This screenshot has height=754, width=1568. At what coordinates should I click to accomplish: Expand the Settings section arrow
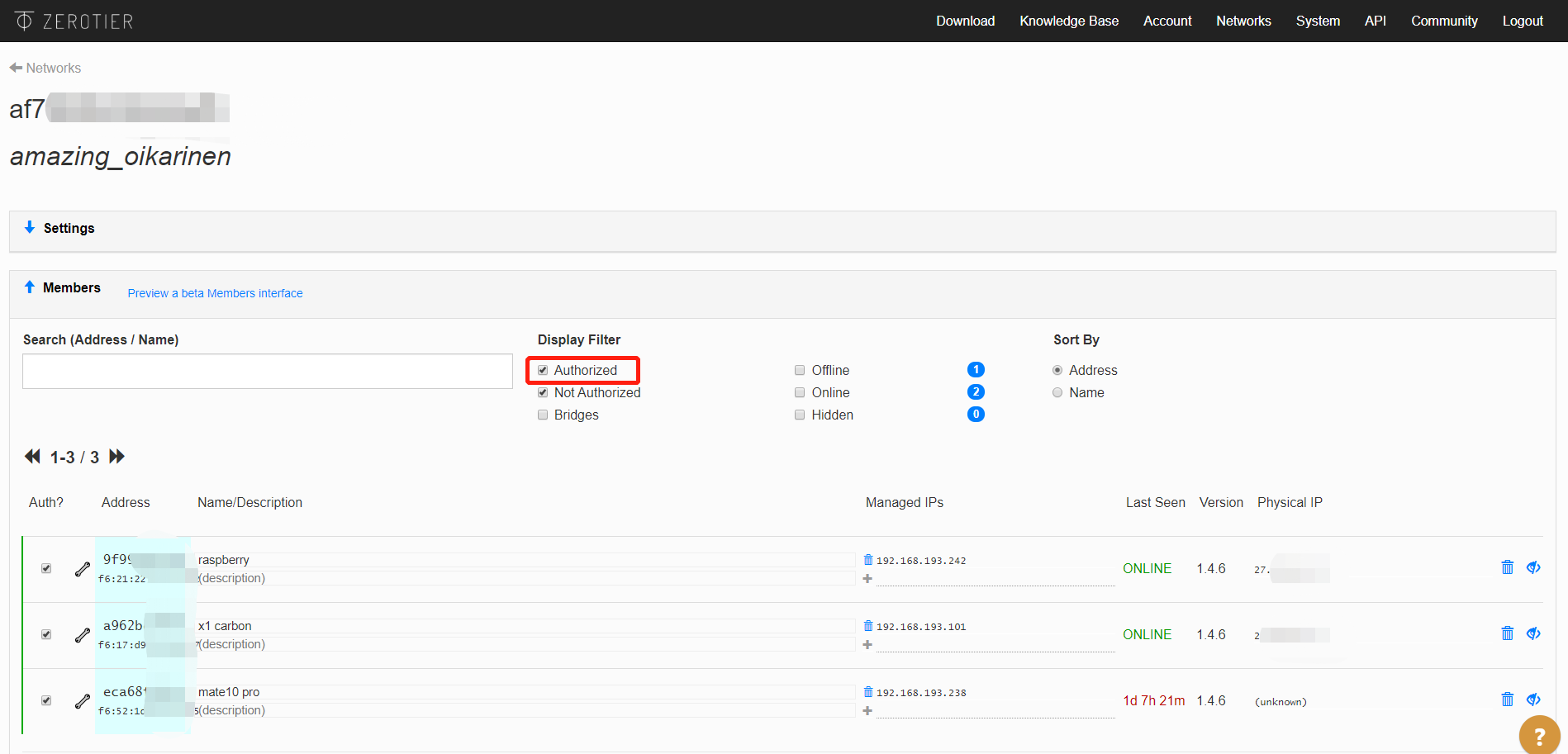(30, 227)
